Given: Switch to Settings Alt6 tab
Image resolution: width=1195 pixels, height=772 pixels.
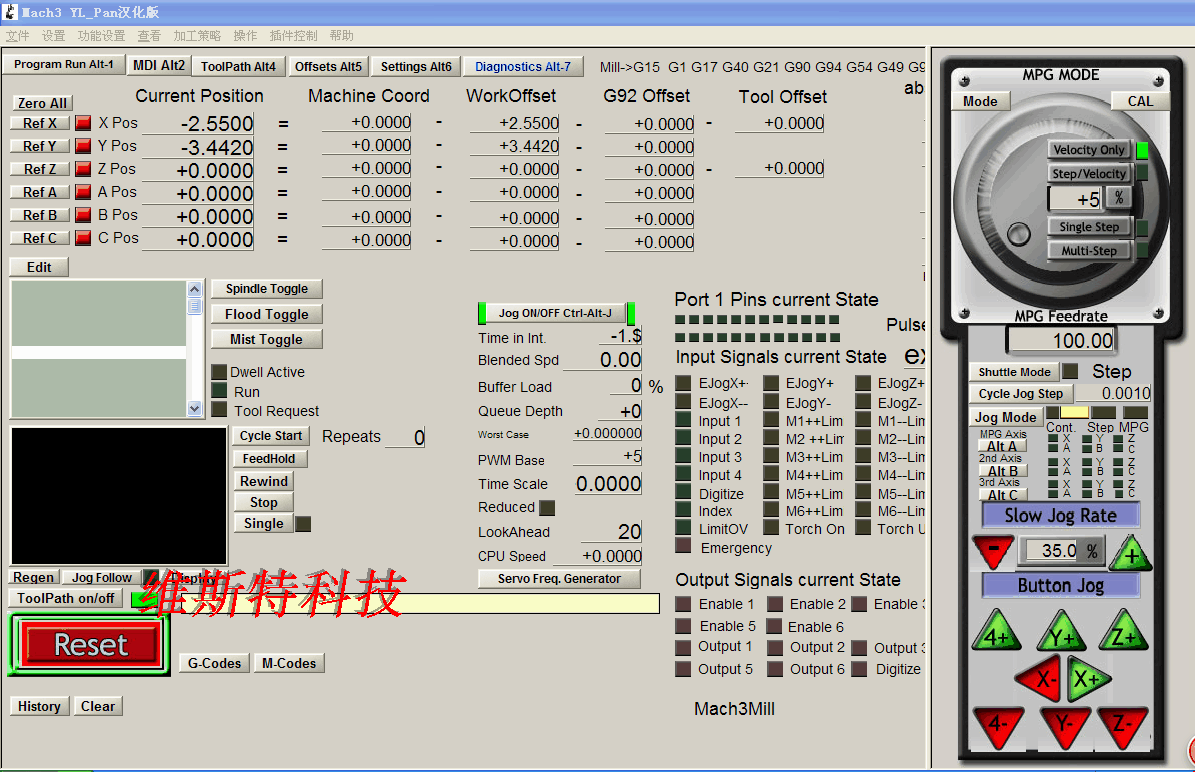Looking at the screenshot, I should coord(416,66).
